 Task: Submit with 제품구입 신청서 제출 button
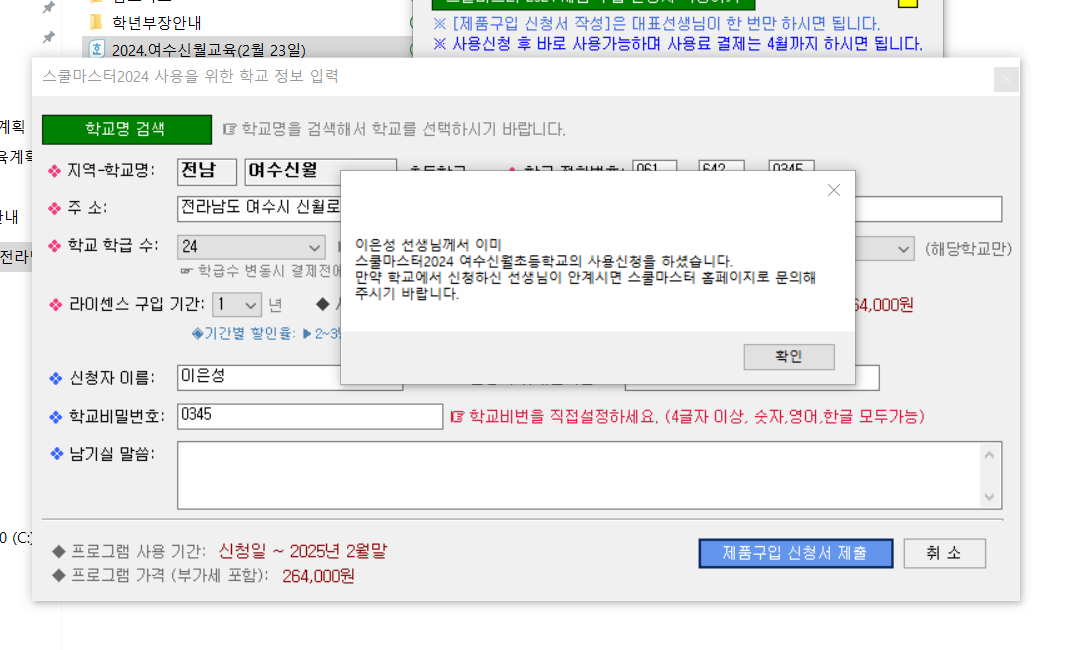click(794, 553)
